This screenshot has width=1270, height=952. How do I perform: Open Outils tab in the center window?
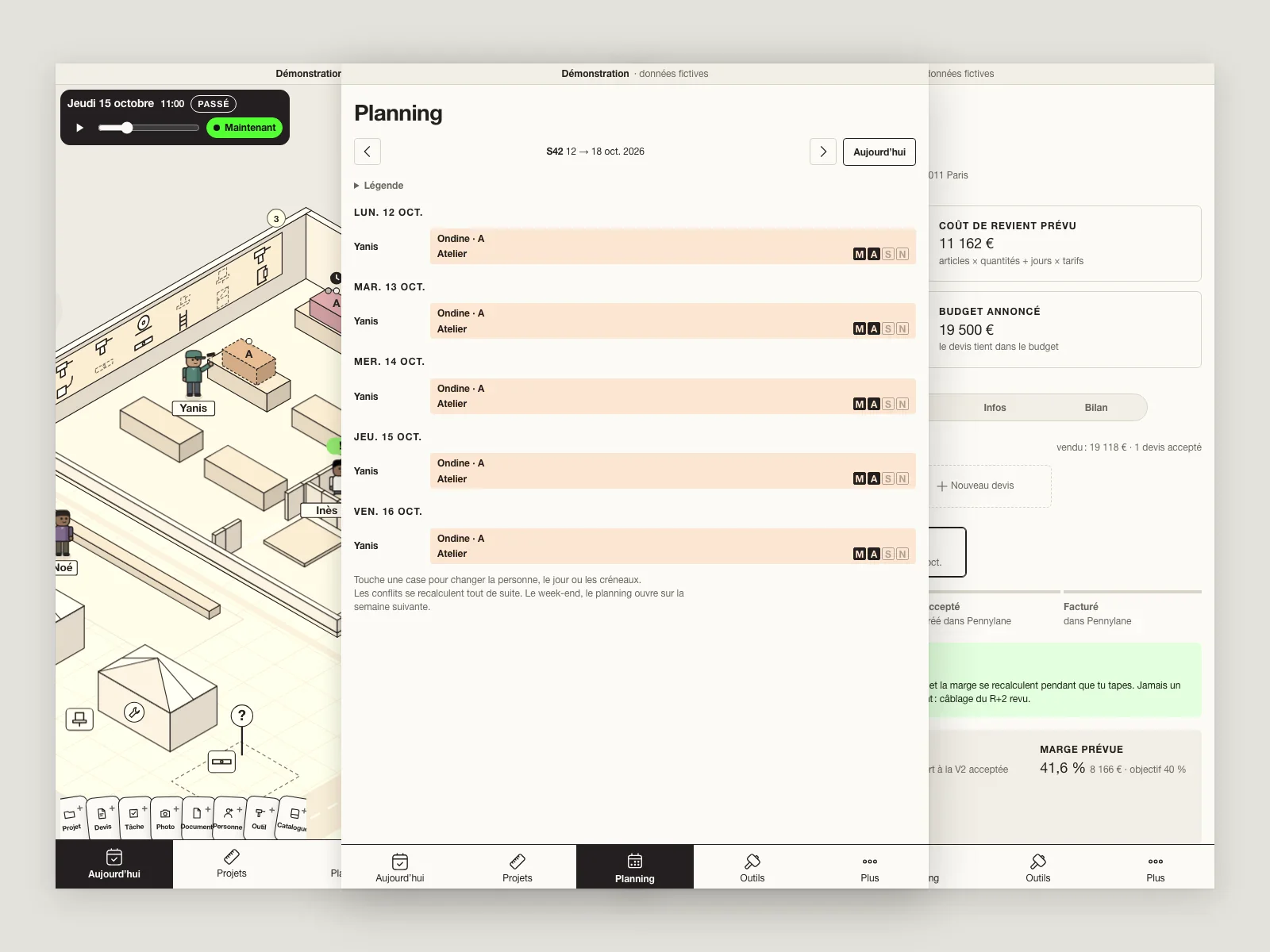point(752,866)
